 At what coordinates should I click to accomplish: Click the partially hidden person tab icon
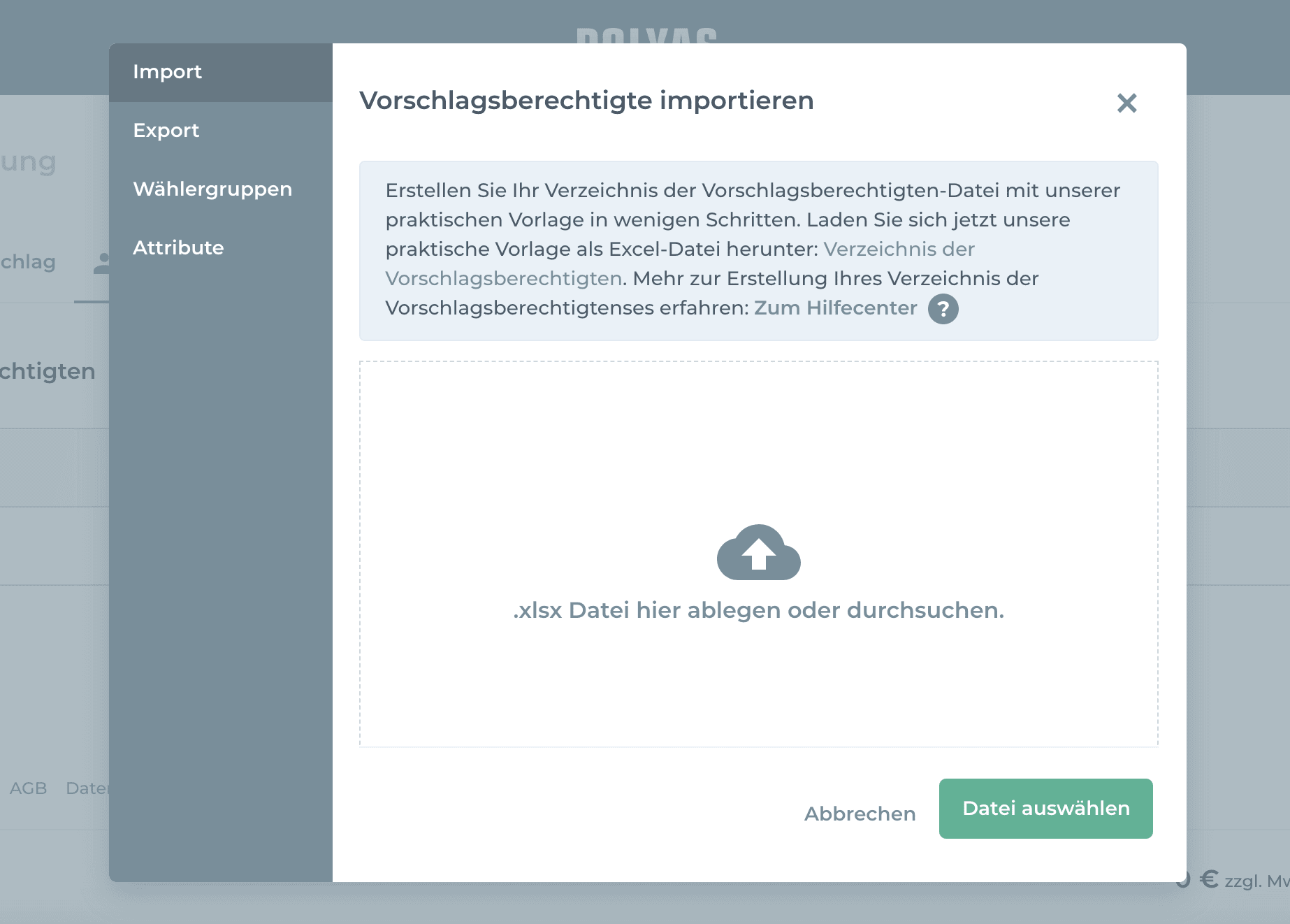coord(102,263)
